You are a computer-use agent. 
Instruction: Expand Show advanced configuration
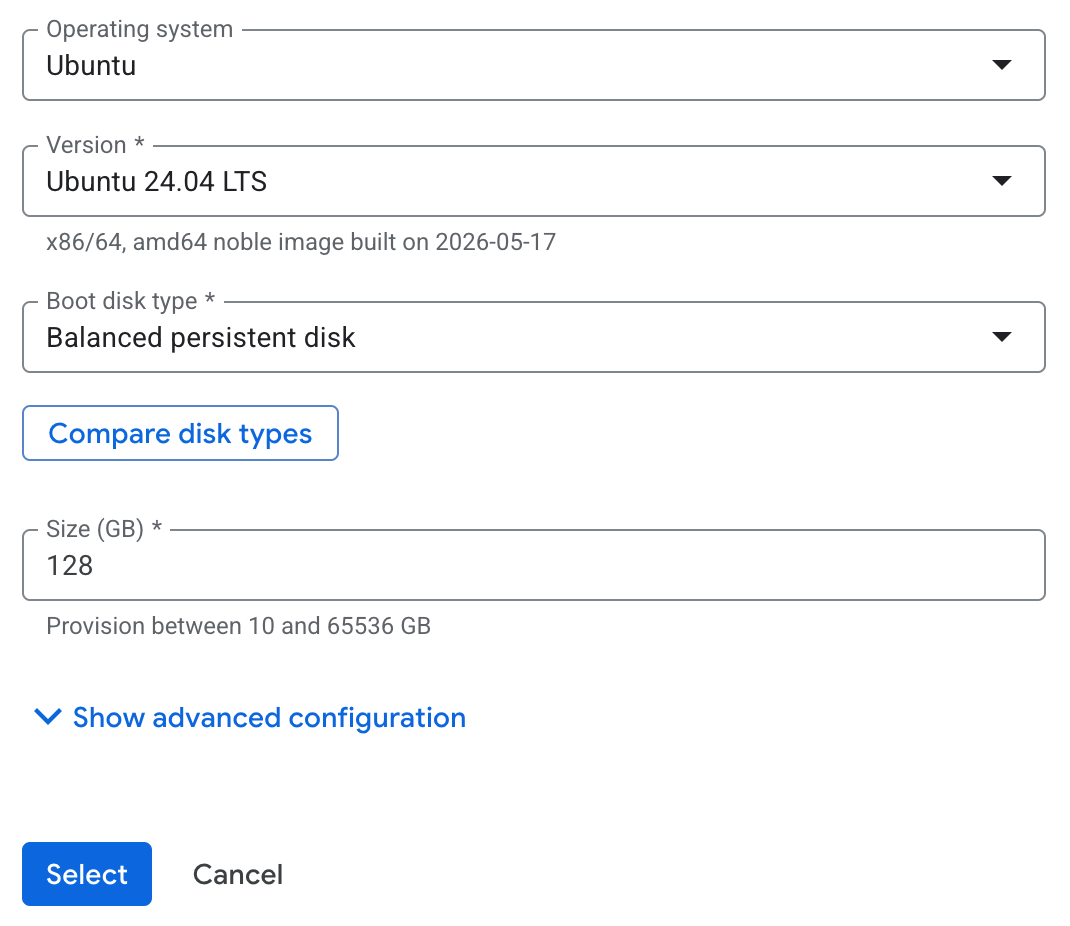[x=250, y=717]
